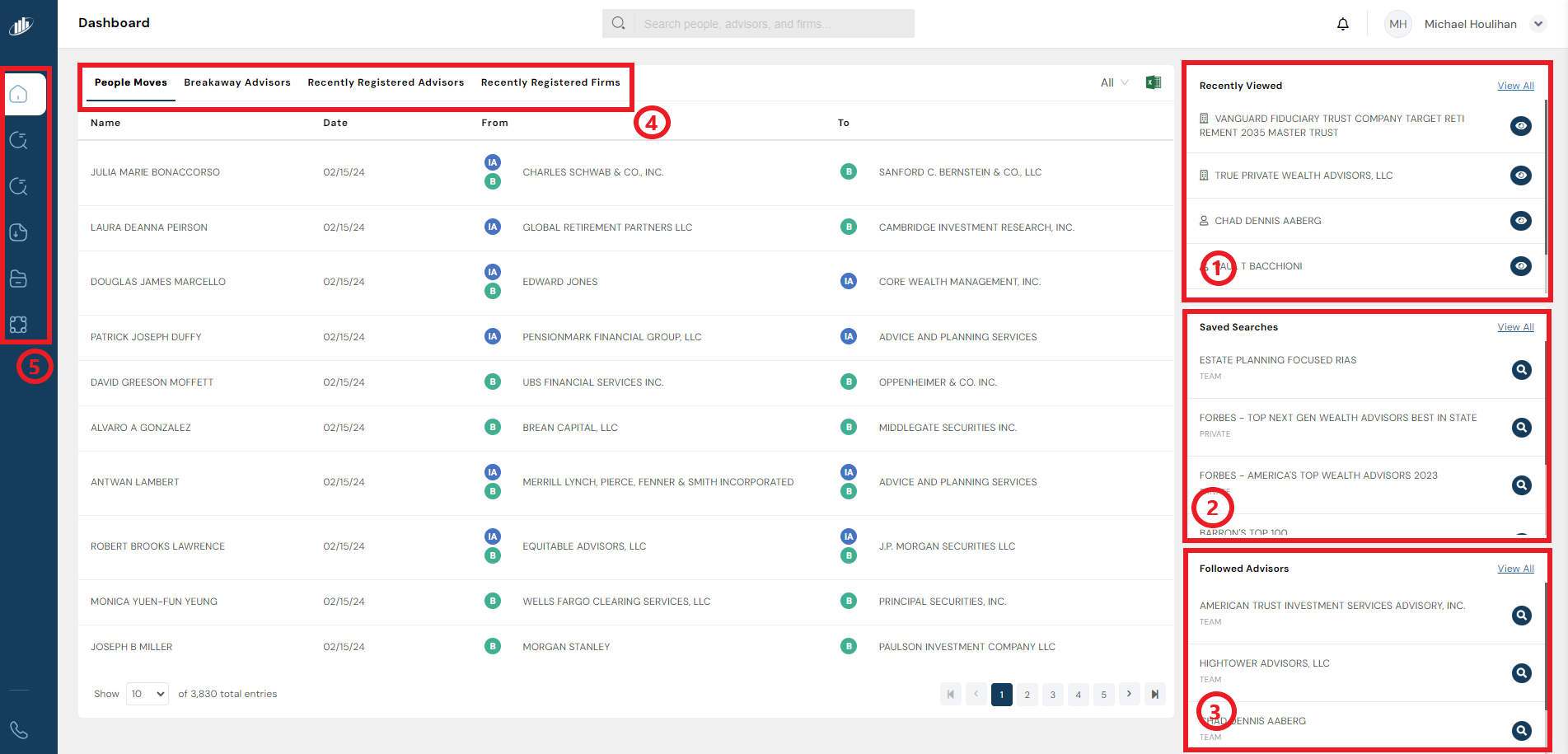The width and height of the screenshot is (1568, 754).
Task: Click the folder icon in the left sidebar
Action: click(x=19, y=279)
